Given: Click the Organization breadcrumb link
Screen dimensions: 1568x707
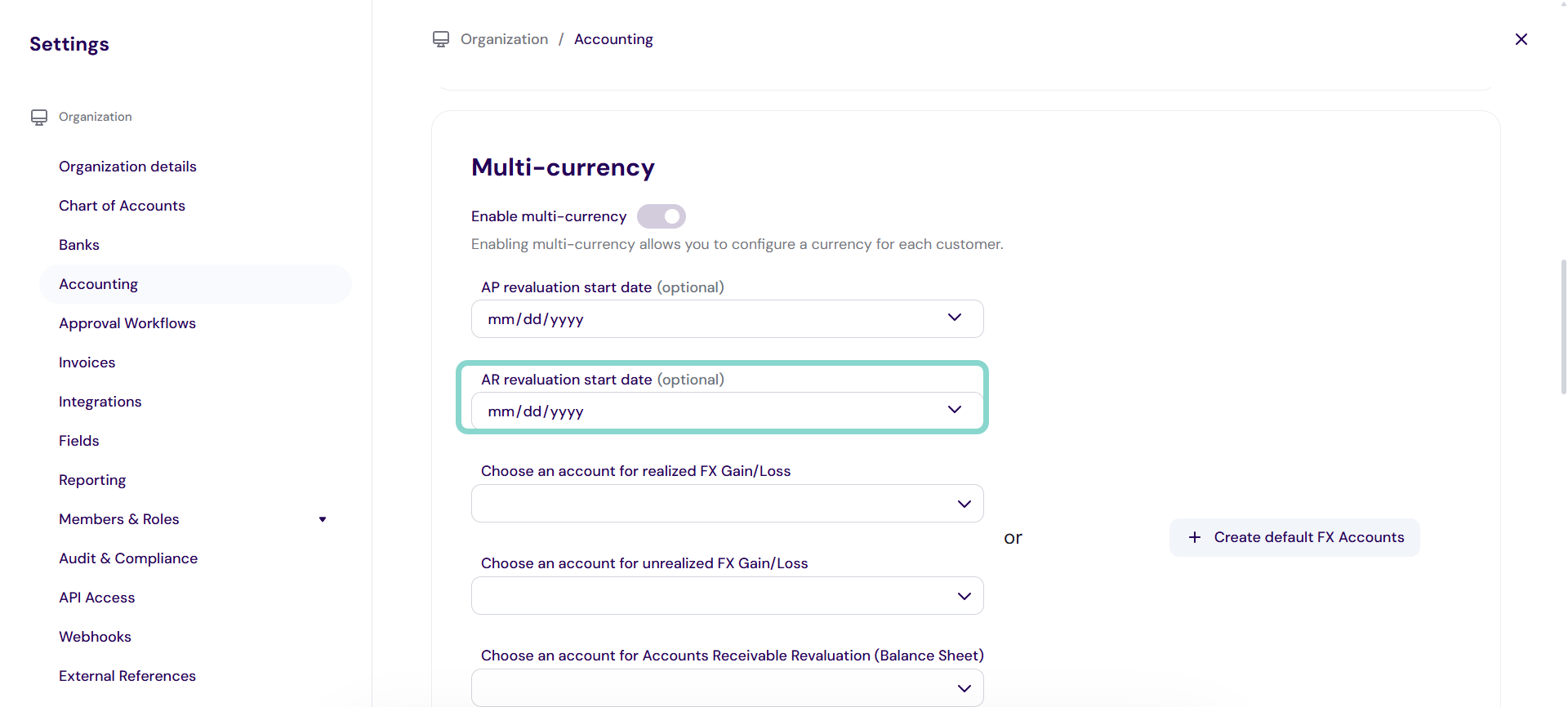Looking at the screenshot, I should click(x=504, y=39).
